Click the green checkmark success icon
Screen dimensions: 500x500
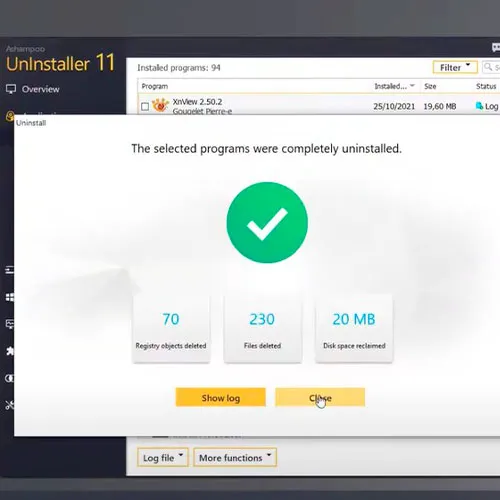tap(267, 222)
